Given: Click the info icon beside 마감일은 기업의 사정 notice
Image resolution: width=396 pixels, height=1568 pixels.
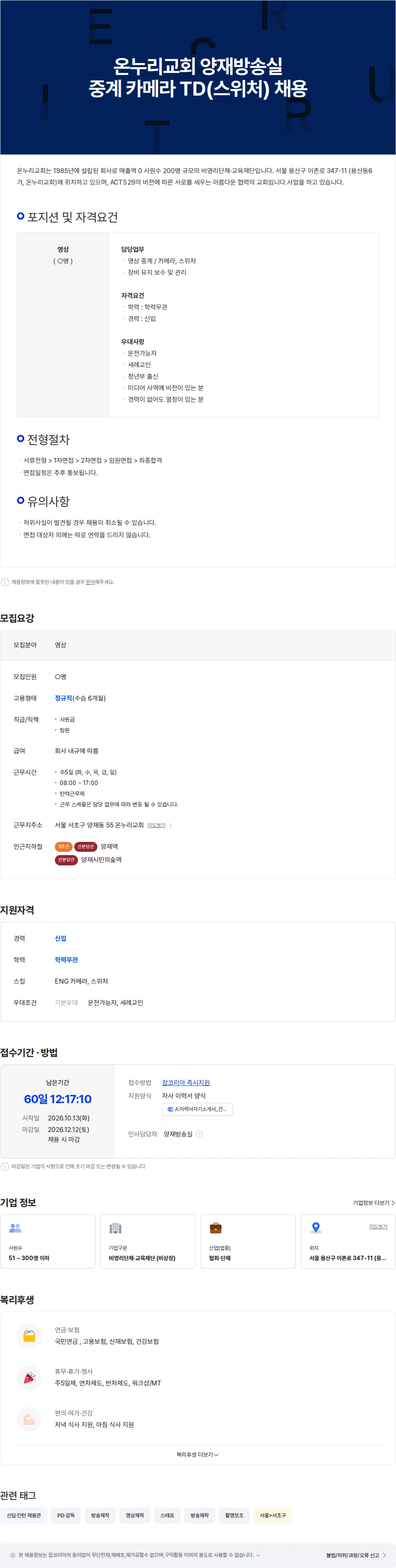Looking at the screenshot, I should (x=5, y=1166).
